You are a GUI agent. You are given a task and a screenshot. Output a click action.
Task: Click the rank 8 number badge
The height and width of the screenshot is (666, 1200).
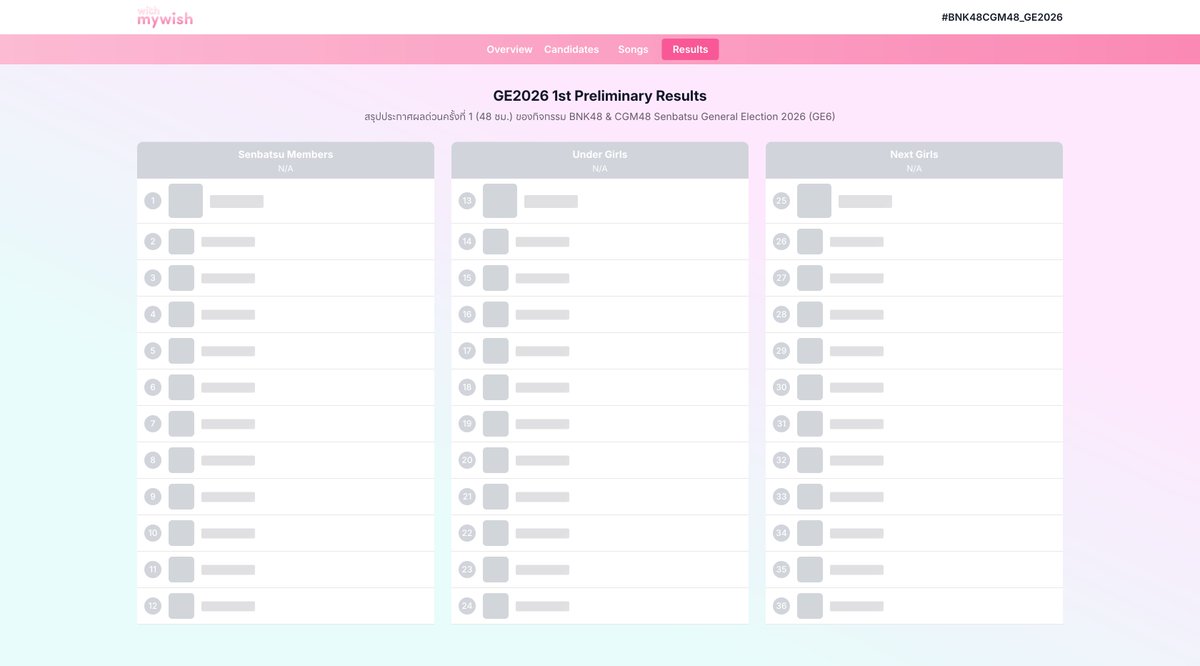click(x=153, y=461)
